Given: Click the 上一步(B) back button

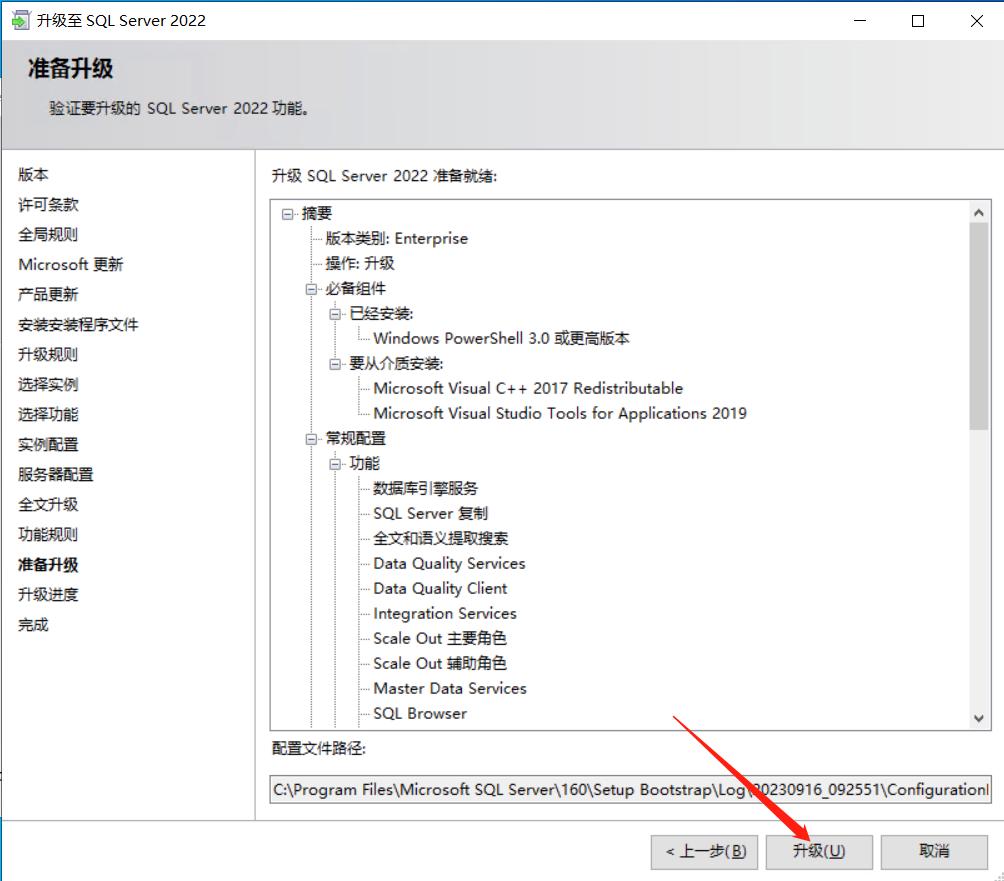Looking at the screenshot, I should pos(704,851).
